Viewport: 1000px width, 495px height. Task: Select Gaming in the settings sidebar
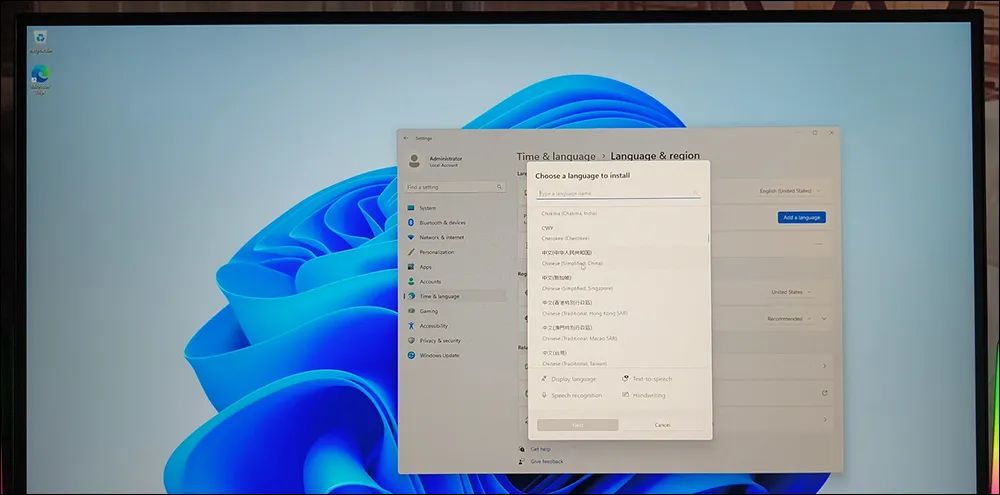tap(429, 311)
